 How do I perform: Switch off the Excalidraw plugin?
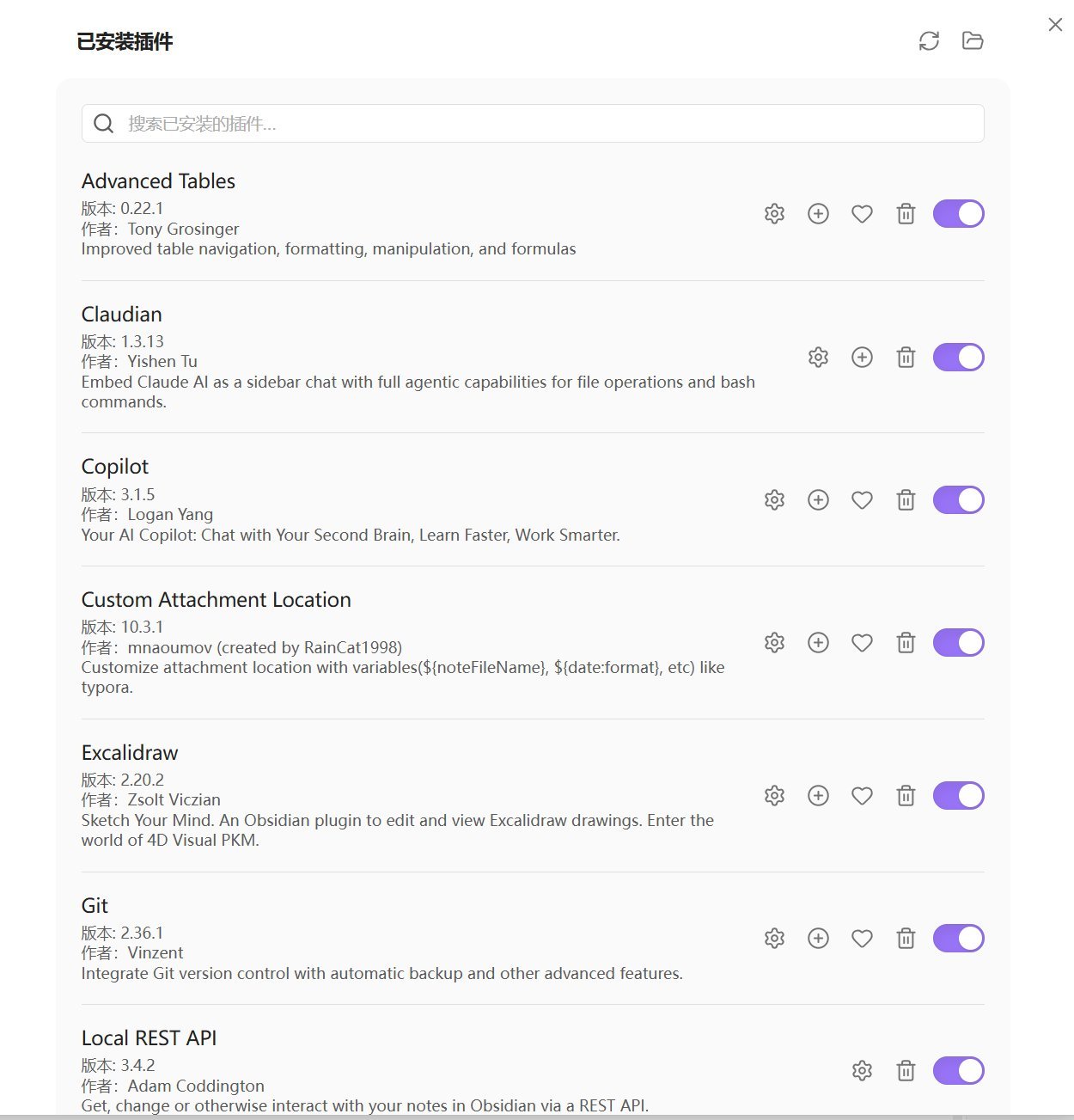(958, 795)
